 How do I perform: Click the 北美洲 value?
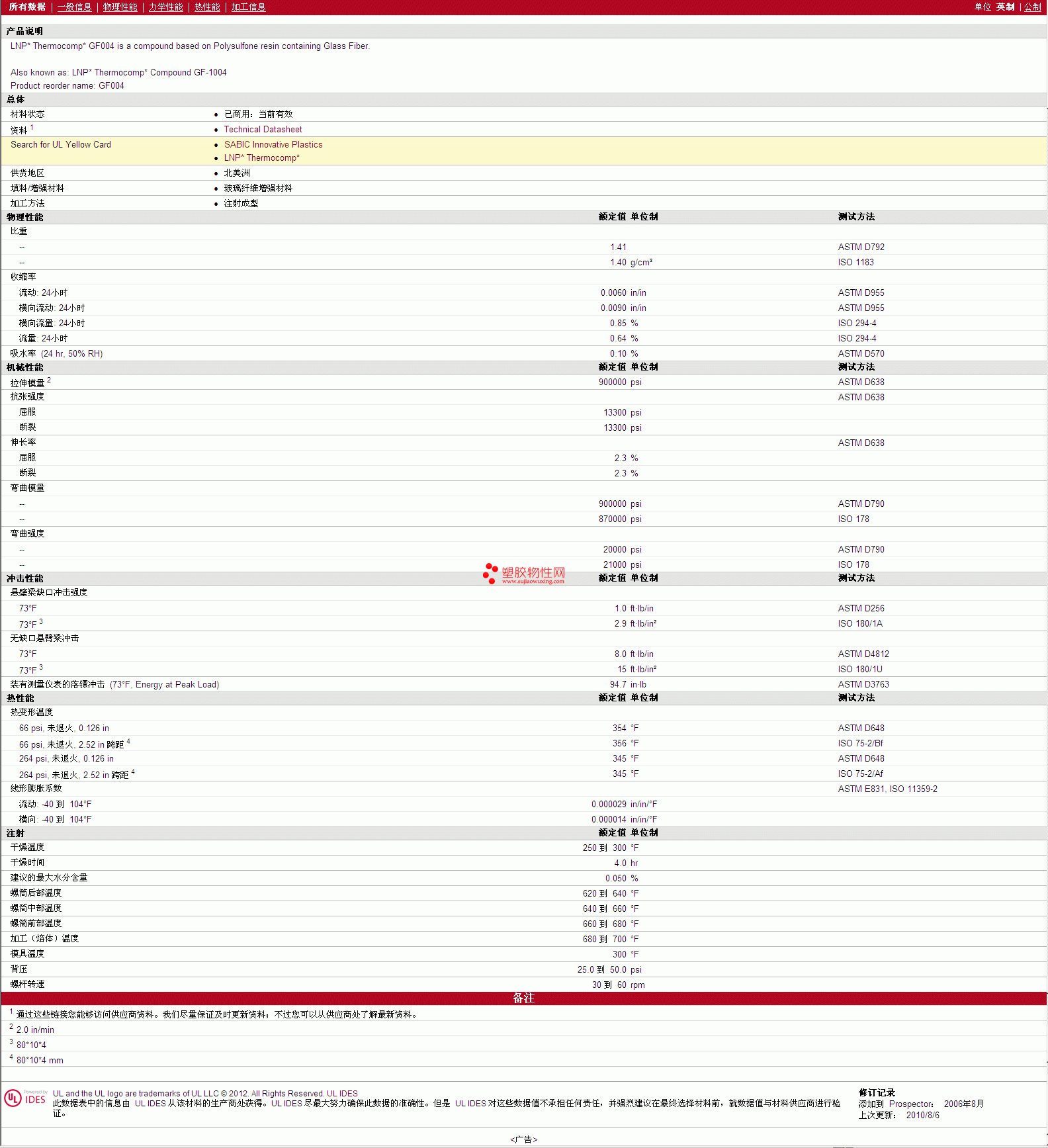(237, 173)
